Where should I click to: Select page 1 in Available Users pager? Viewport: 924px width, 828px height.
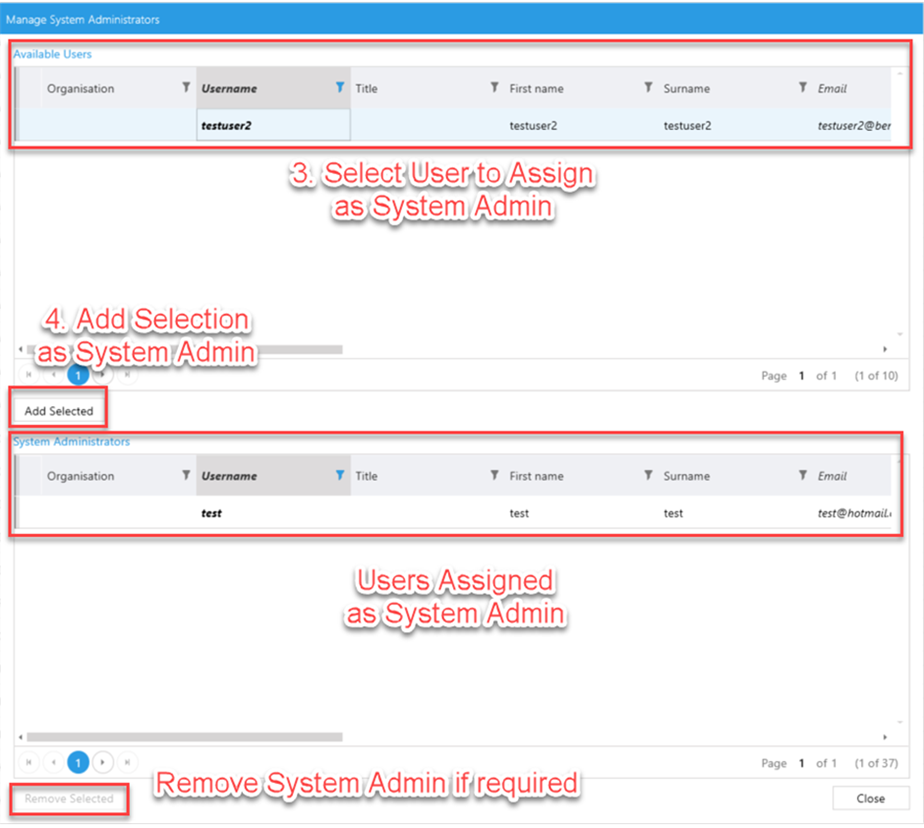pyautogui.click(x=78, y=375)
